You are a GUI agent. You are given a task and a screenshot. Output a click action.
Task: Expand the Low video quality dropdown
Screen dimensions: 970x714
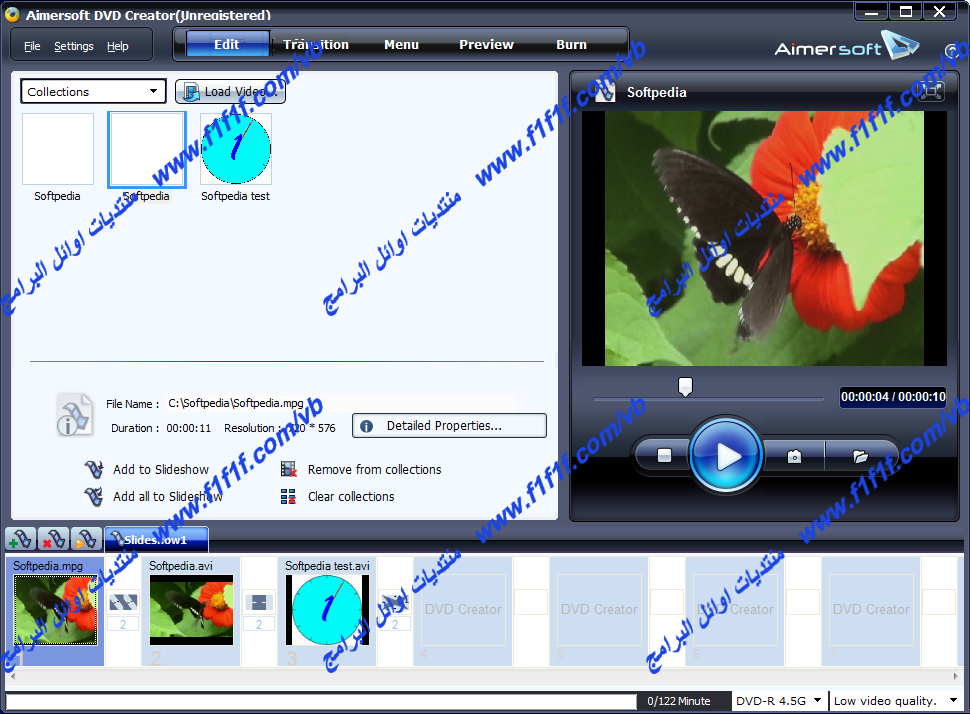897,701
